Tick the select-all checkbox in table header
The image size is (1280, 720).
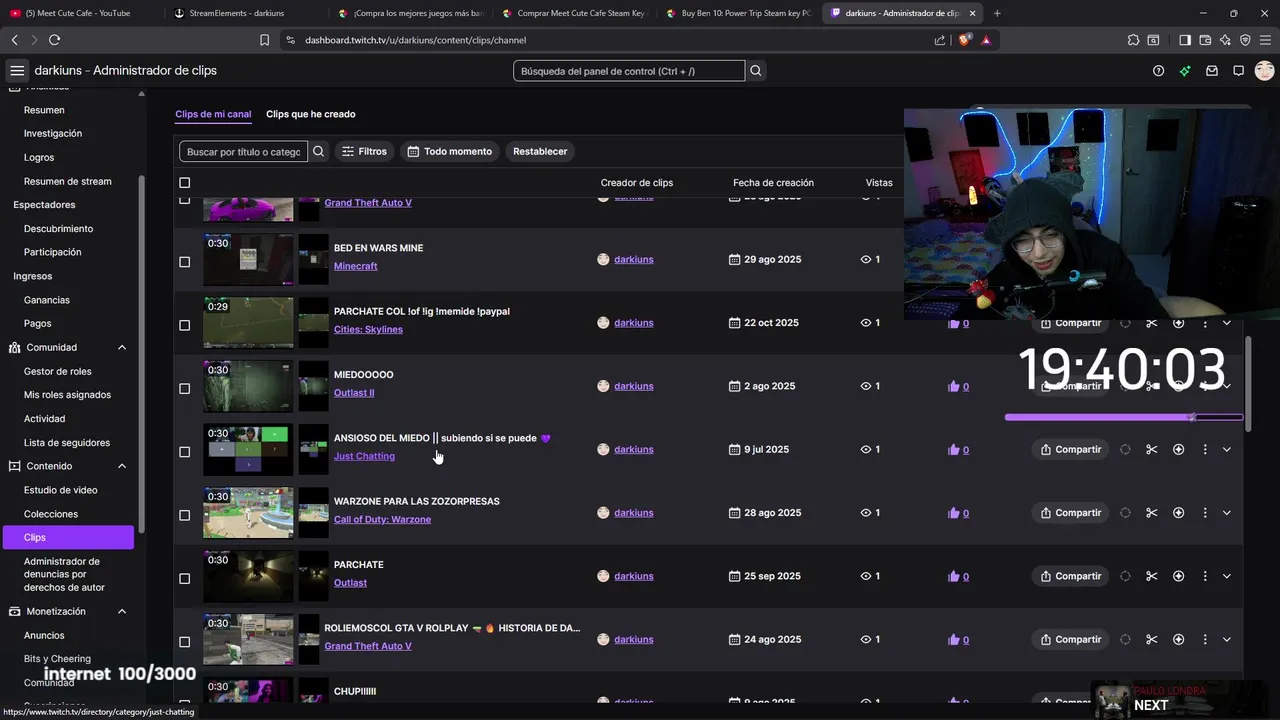(184, 183)
